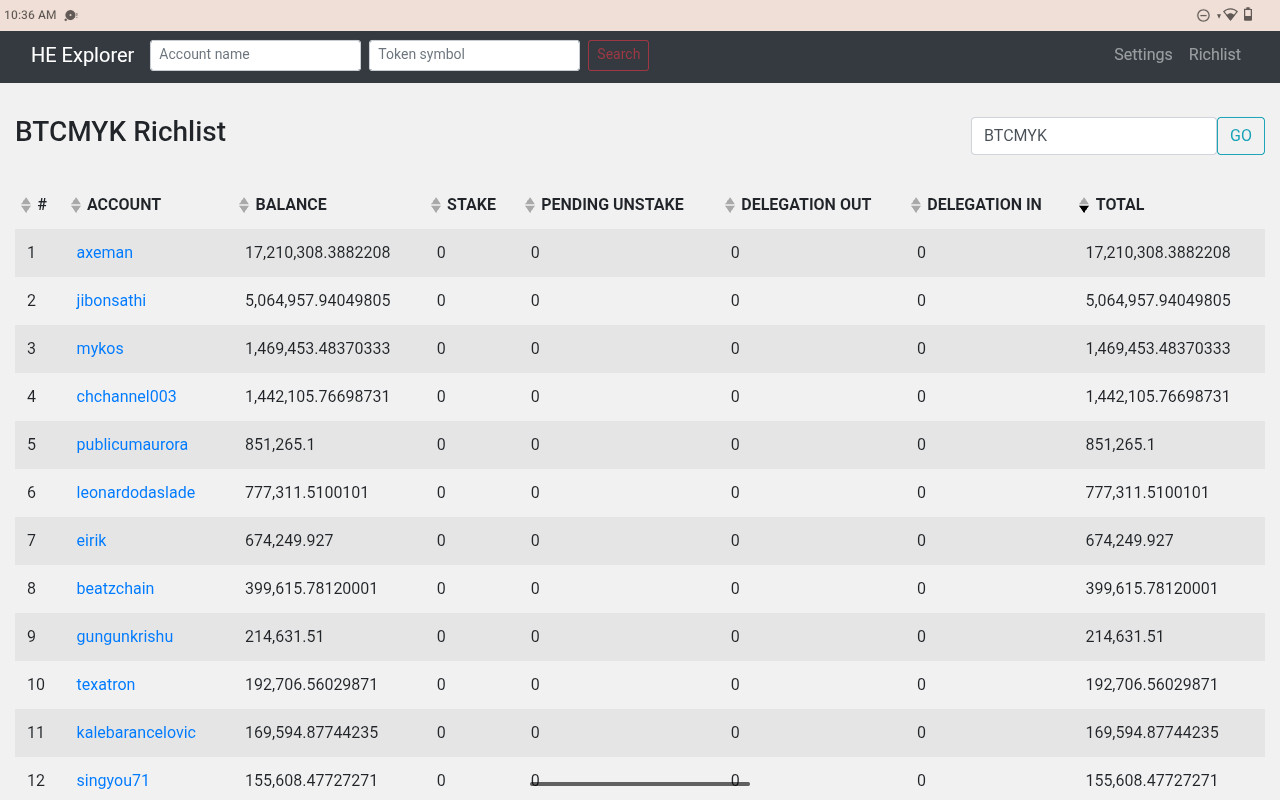Open the jibonsathi account page
The height and width of the screenshot is (800, 1280).
coord(111,301)
